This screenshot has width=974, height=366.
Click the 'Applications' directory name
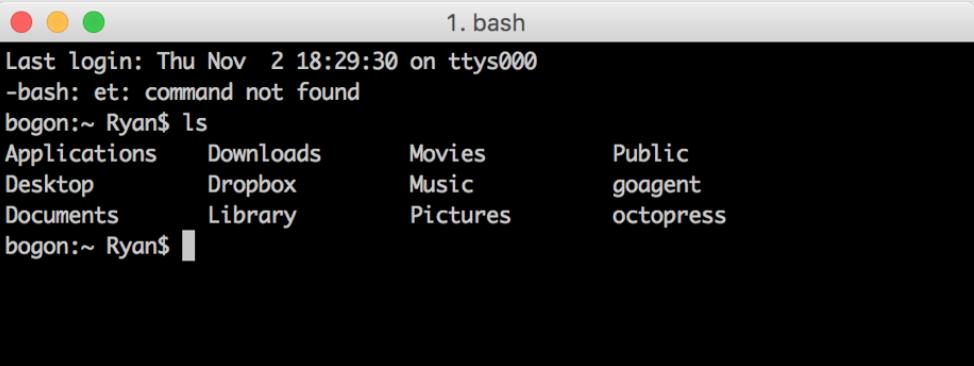(x=81, y=154)
